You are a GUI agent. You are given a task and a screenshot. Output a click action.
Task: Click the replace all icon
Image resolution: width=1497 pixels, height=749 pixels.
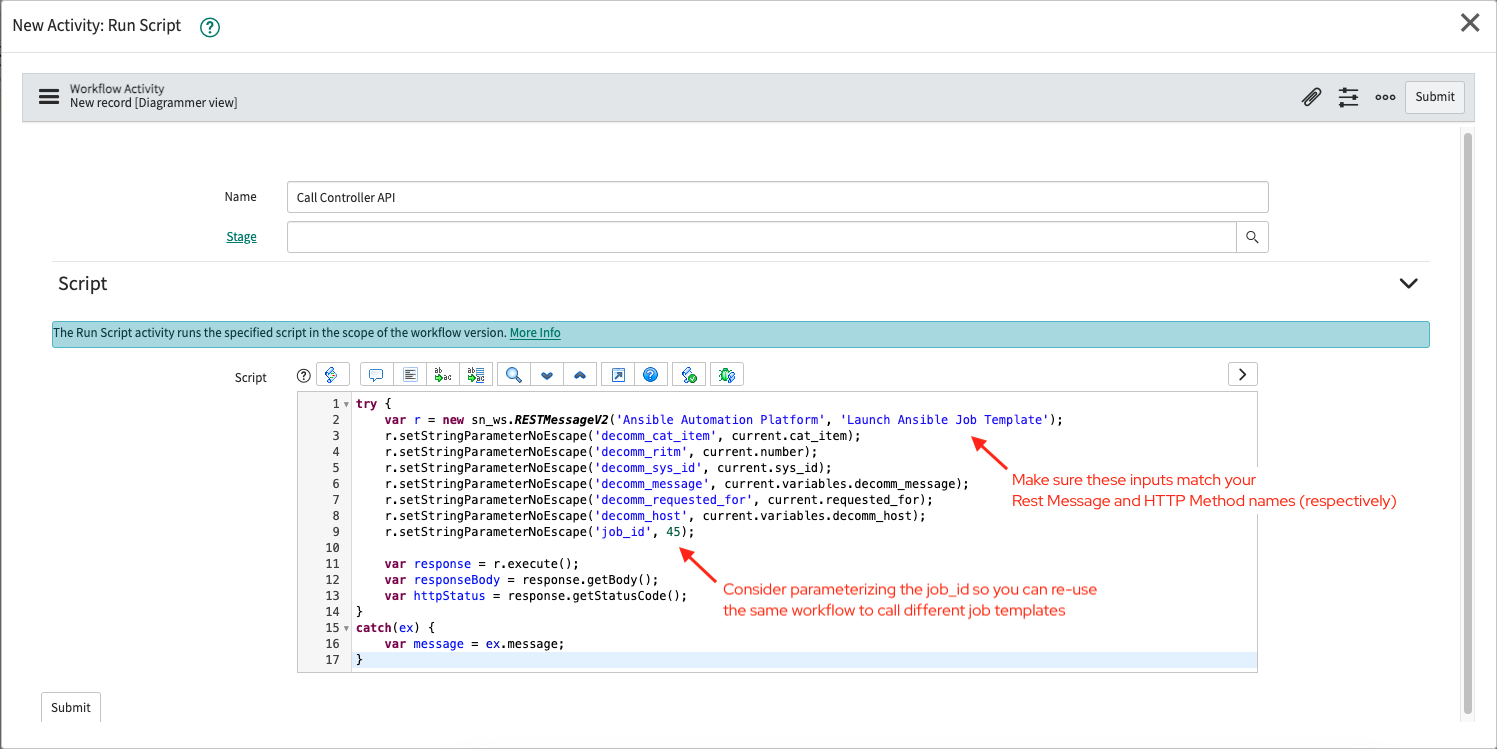tap(475, 375)
